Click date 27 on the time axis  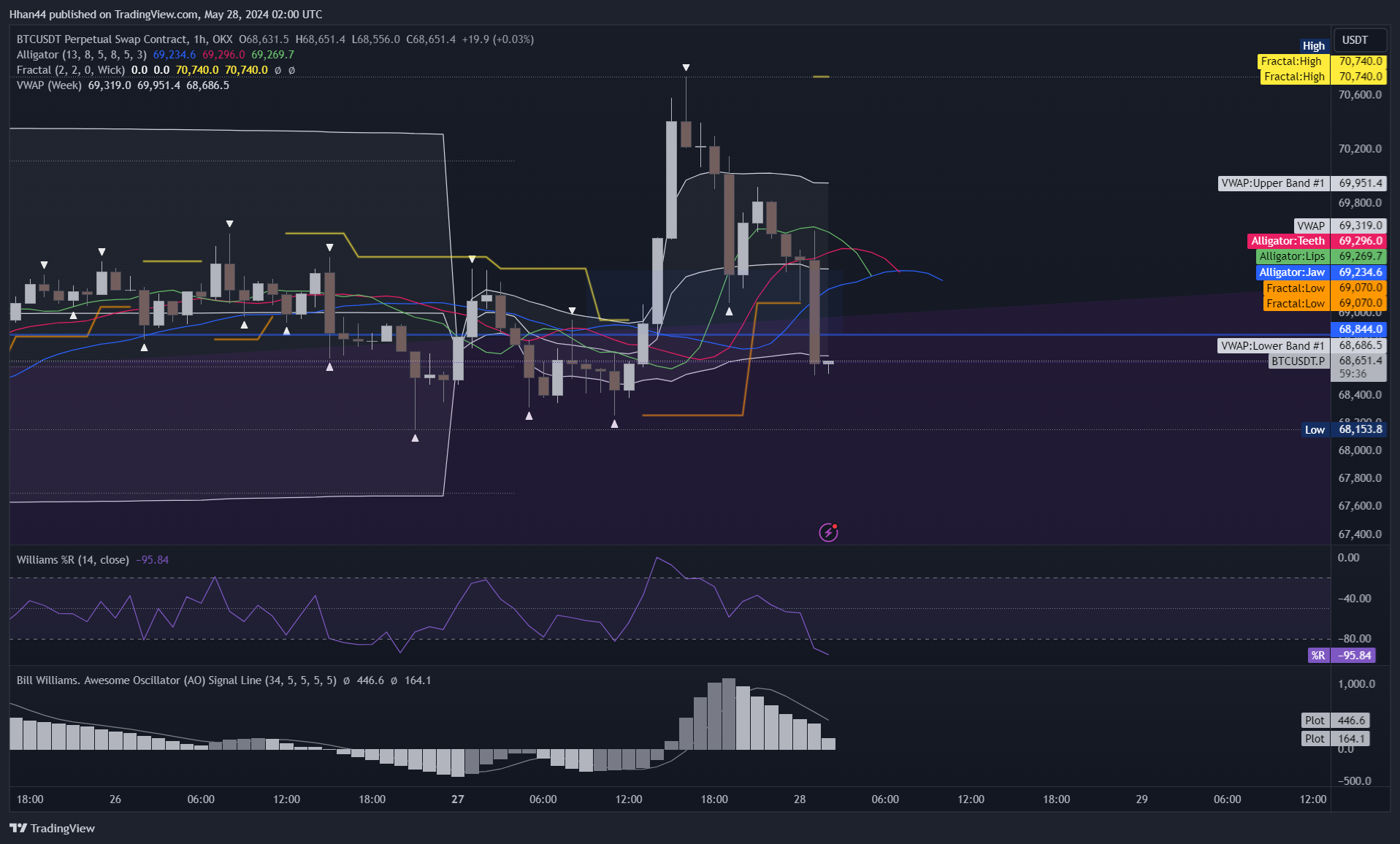(458, 799)
